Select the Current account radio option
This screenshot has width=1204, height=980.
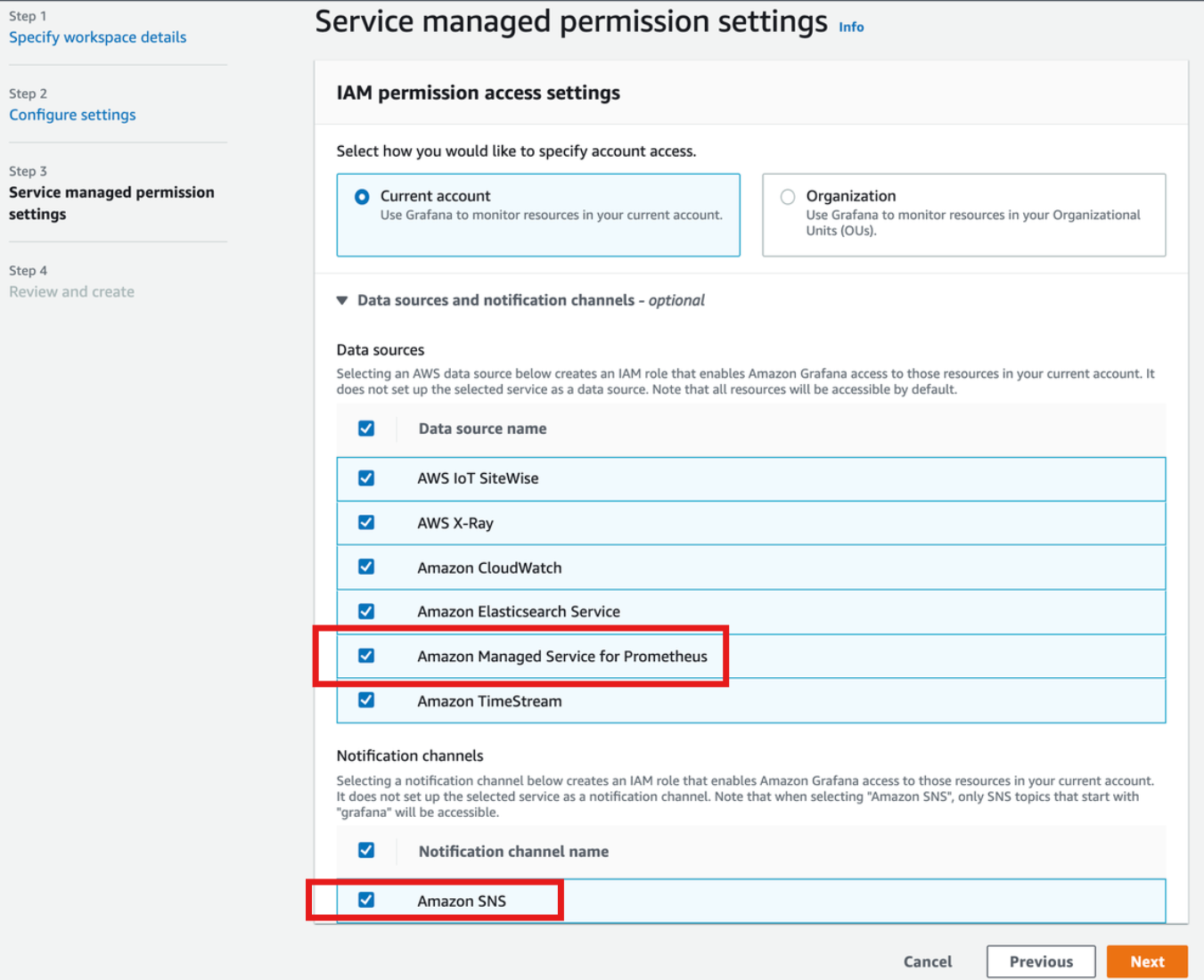[x=362, y=197]
